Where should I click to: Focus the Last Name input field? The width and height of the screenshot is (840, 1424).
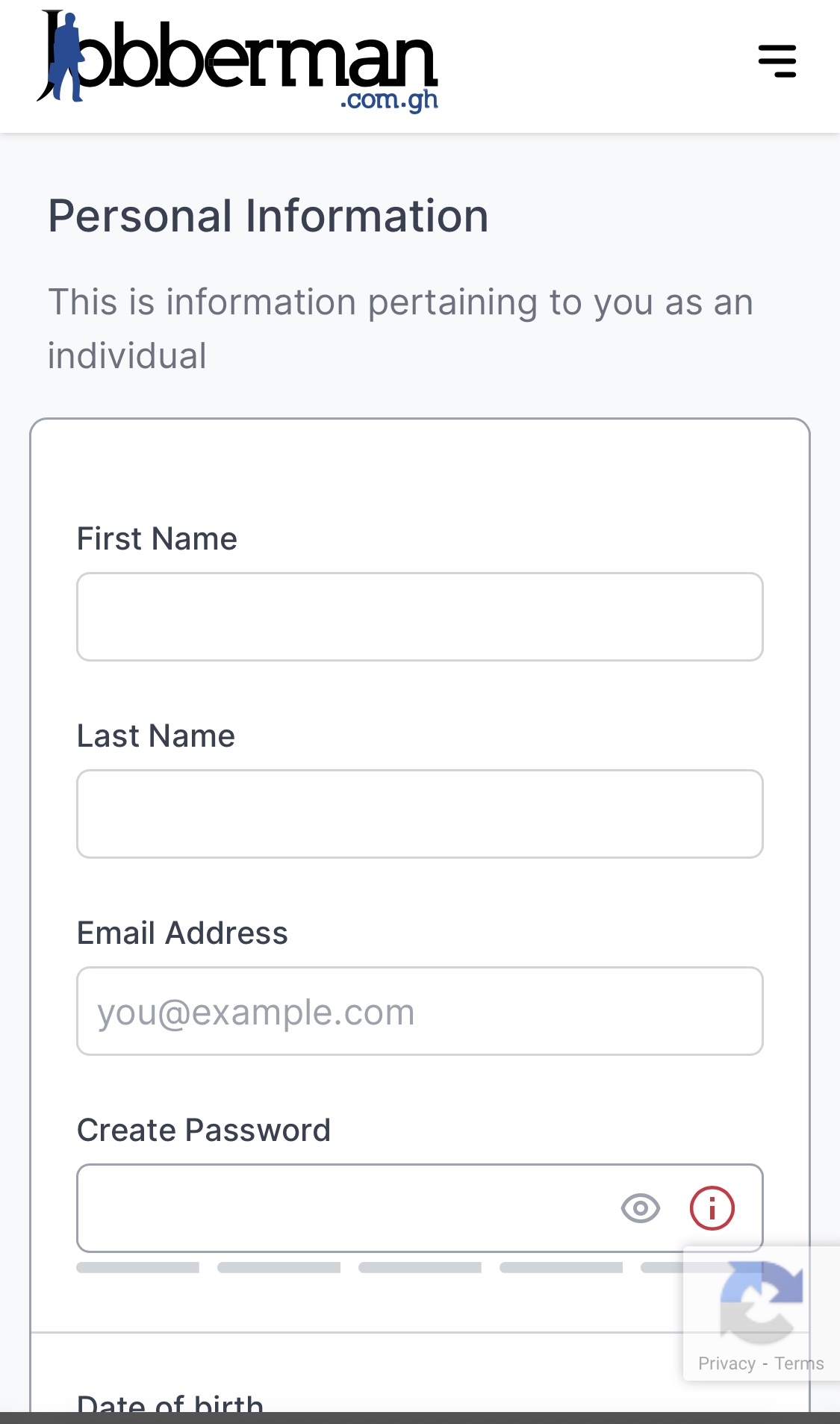(x=420, y=814)
